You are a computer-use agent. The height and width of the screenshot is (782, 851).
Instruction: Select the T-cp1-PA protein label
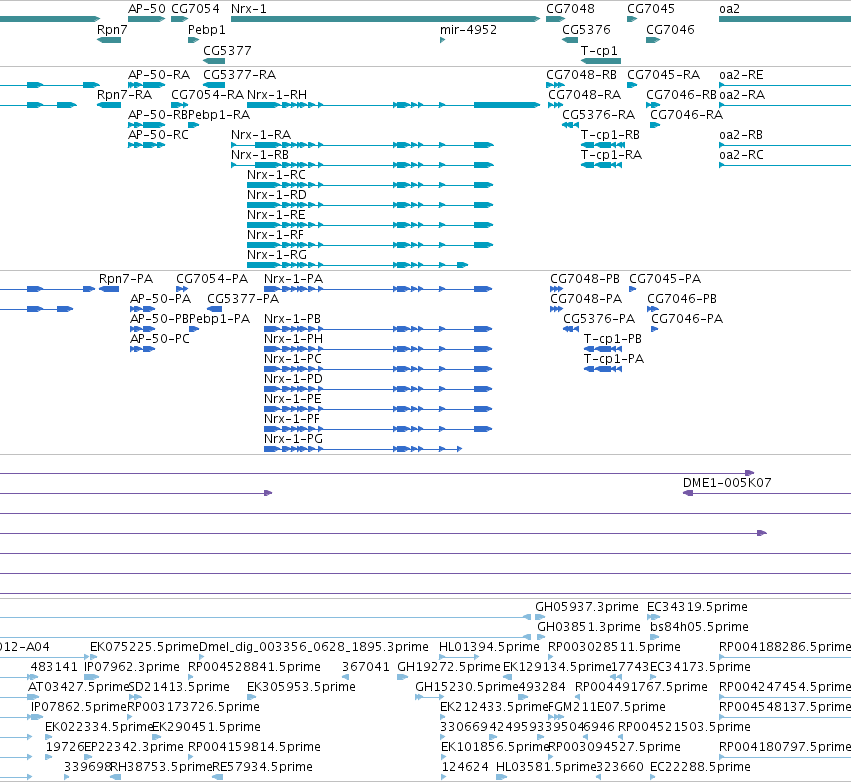click(613, 359)
